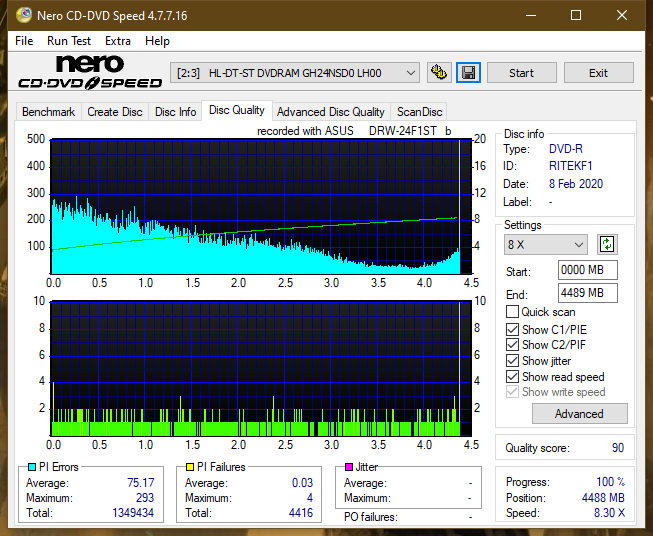Click the drive options tool icon
Viewport: 653px width, 536px height.
click(x=439, y=73)
